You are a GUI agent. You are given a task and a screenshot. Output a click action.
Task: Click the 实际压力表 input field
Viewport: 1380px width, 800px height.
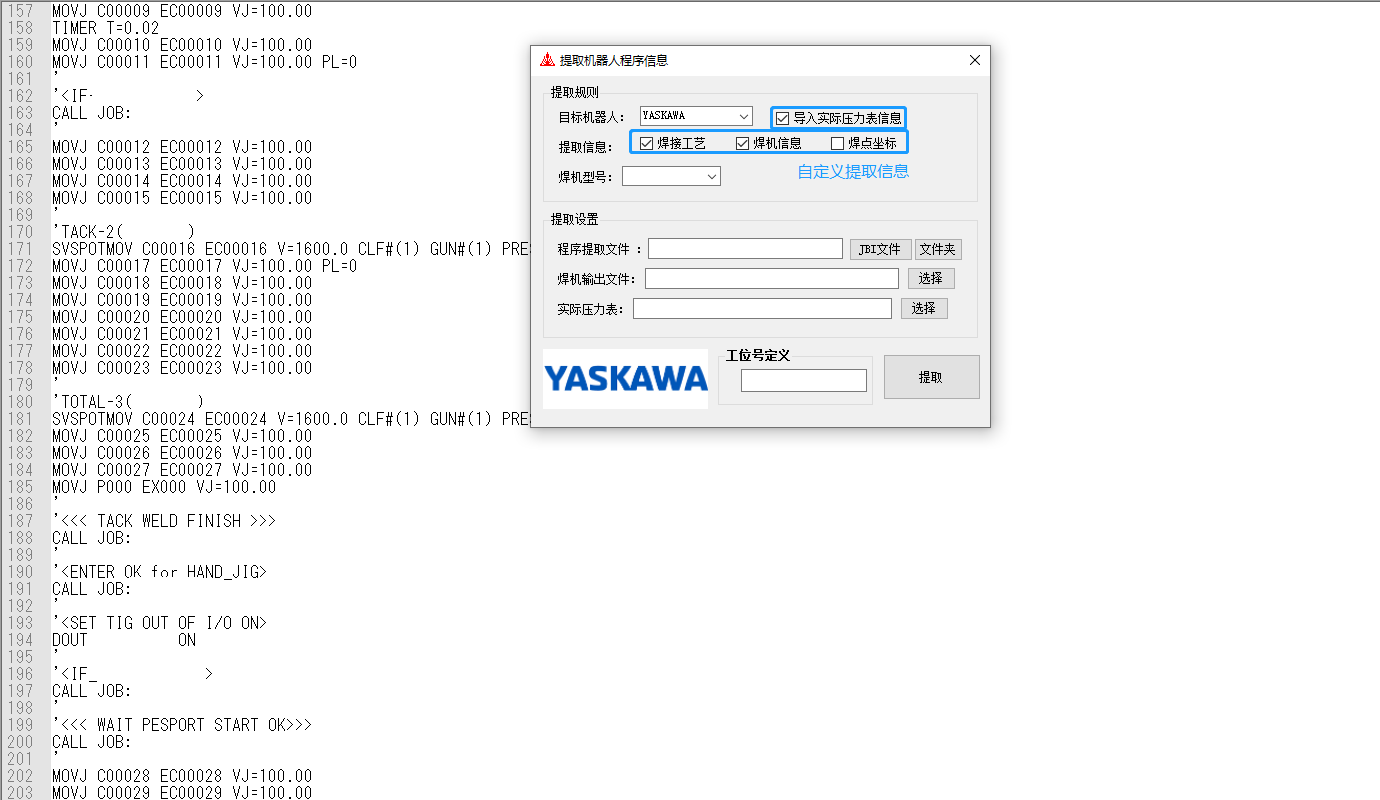pos(762,308)
